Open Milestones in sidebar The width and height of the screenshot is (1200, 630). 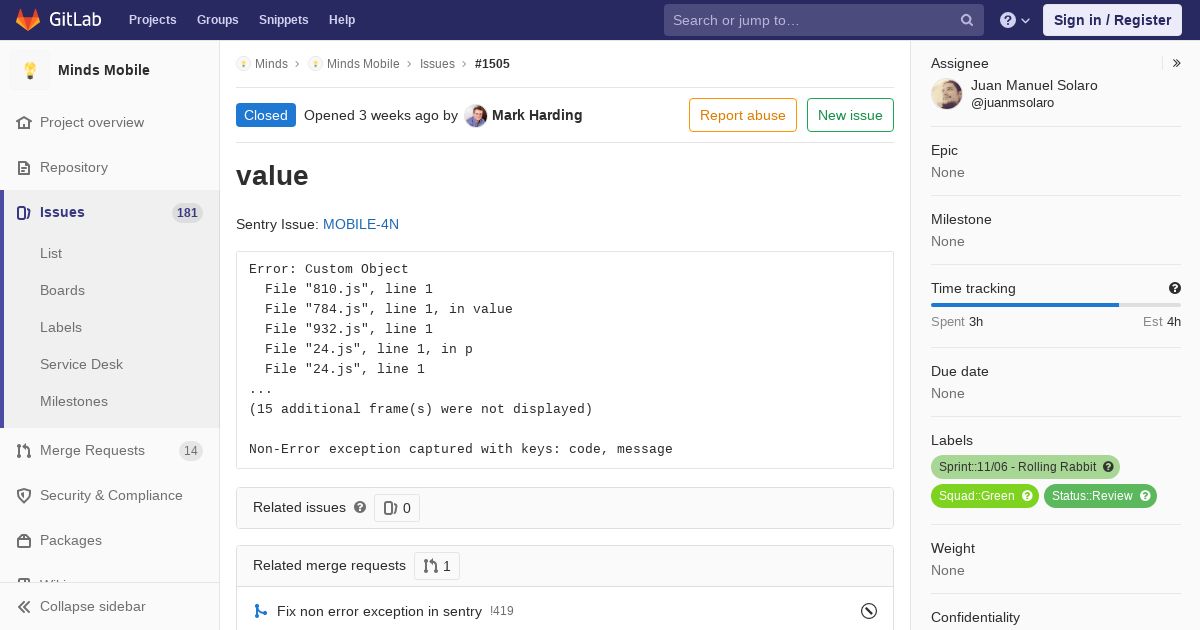[x=74, y=401]
